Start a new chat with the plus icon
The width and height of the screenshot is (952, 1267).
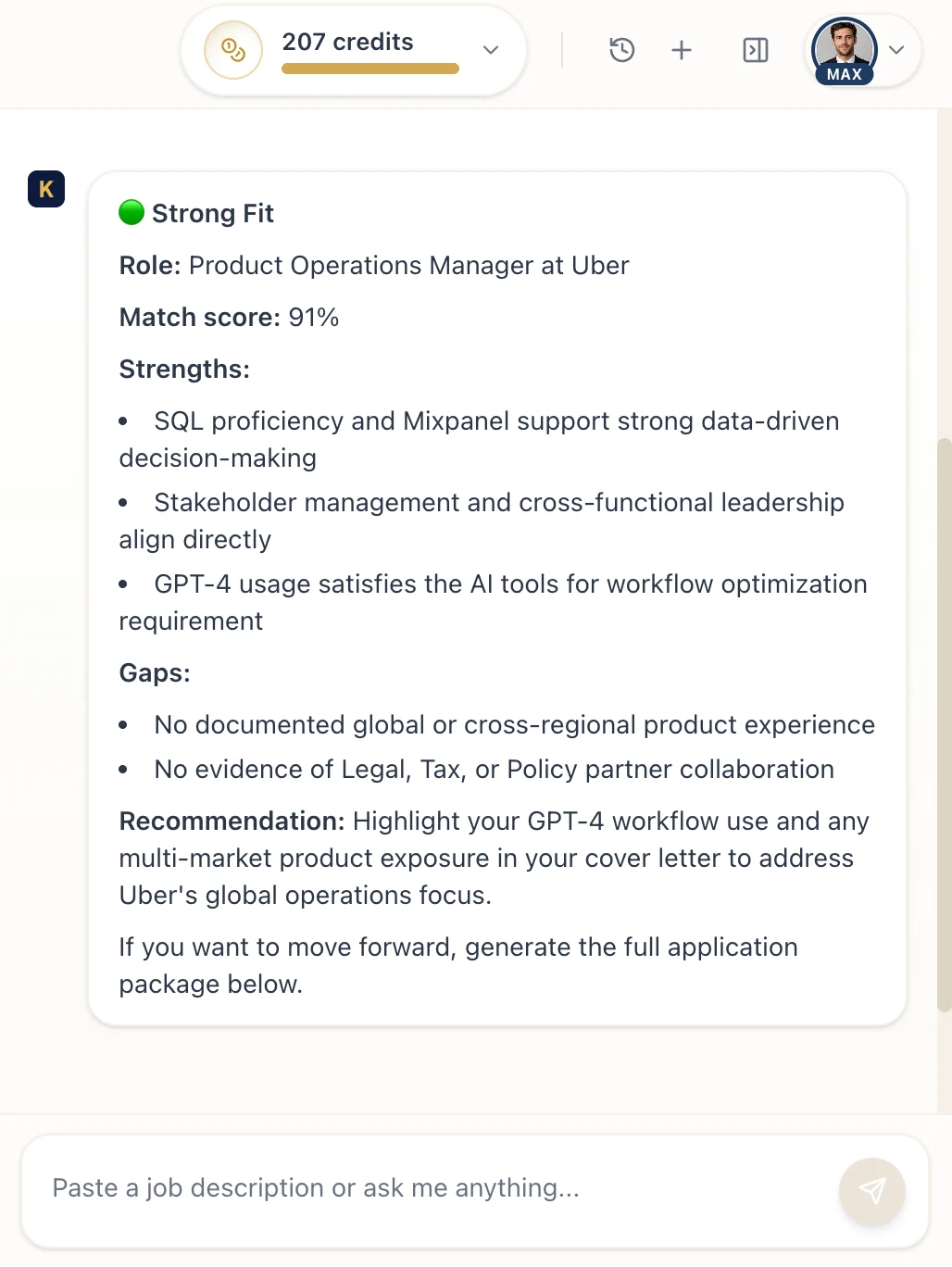pos(681,50)
